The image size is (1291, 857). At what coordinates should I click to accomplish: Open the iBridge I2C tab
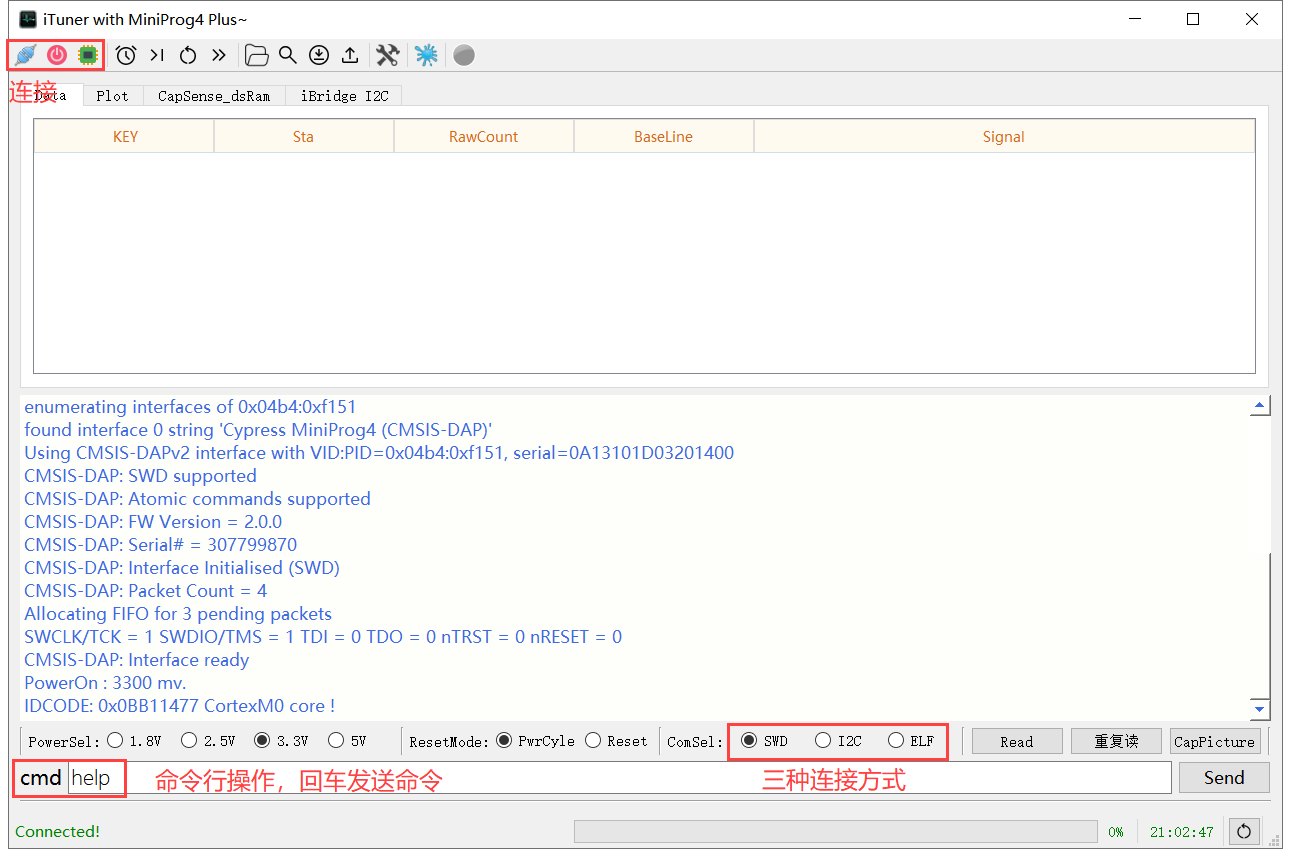tap(344, 96)
